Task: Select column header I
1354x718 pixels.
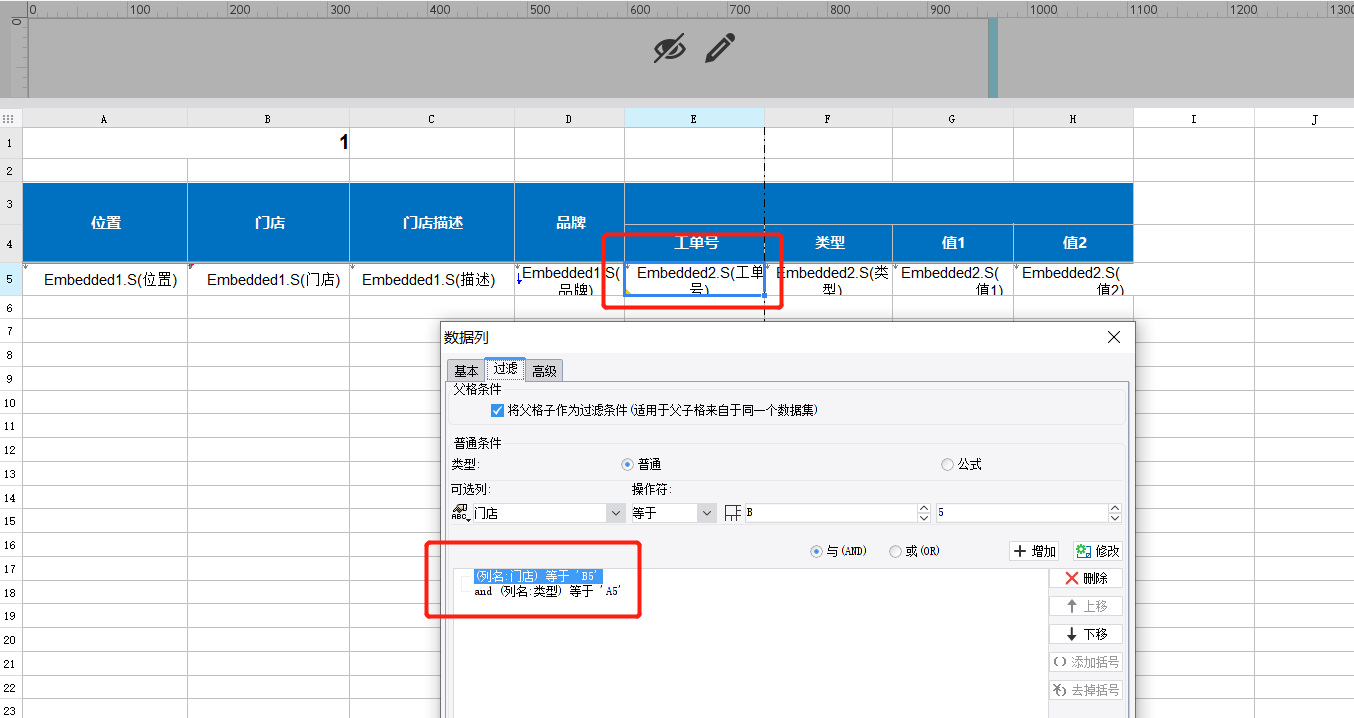Action: click(1194, 118)
